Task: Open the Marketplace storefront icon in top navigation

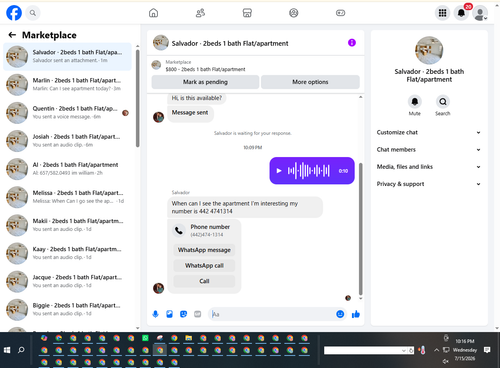Action: (x=247, y=13)
